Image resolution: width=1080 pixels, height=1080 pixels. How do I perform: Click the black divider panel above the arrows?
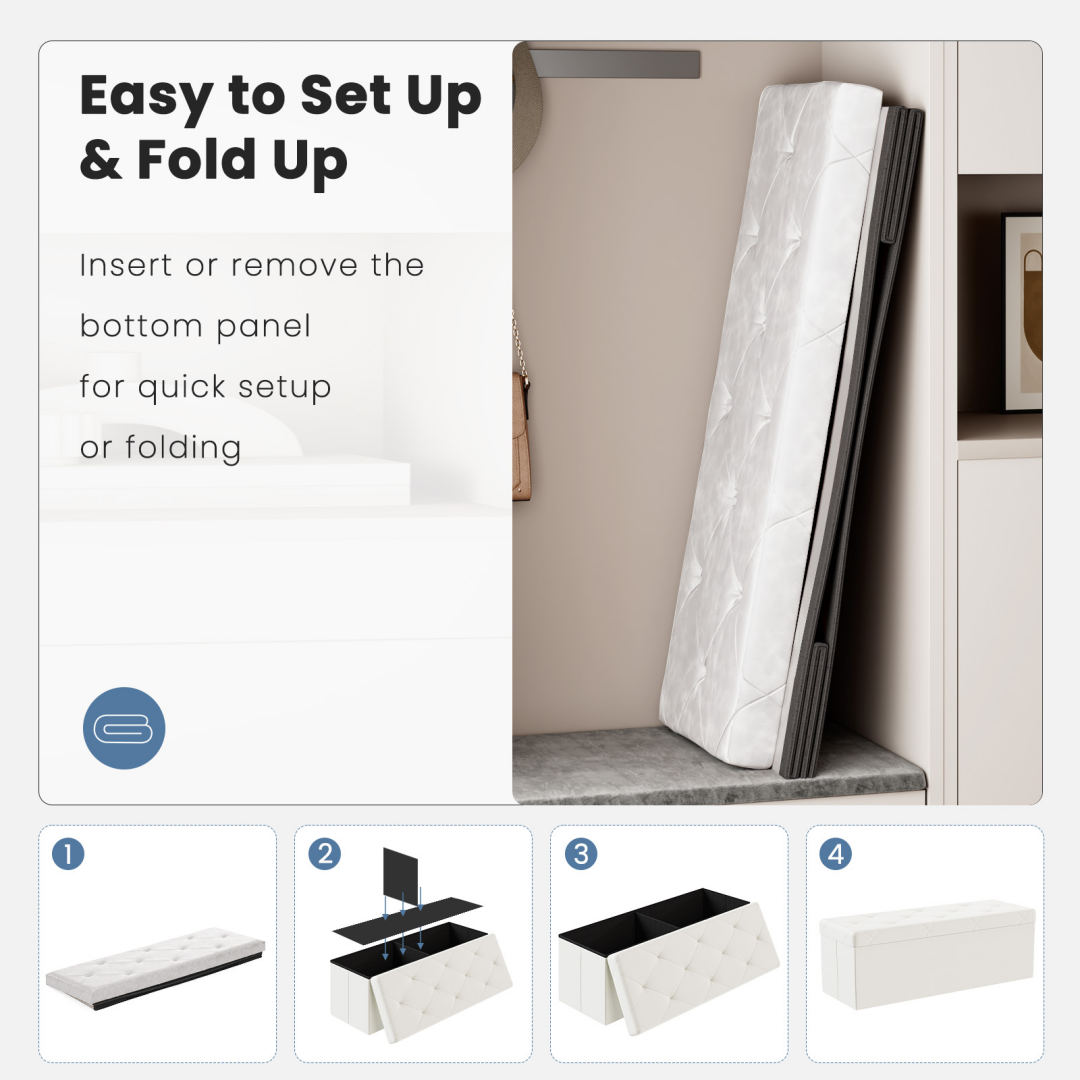tap(400, 874)
